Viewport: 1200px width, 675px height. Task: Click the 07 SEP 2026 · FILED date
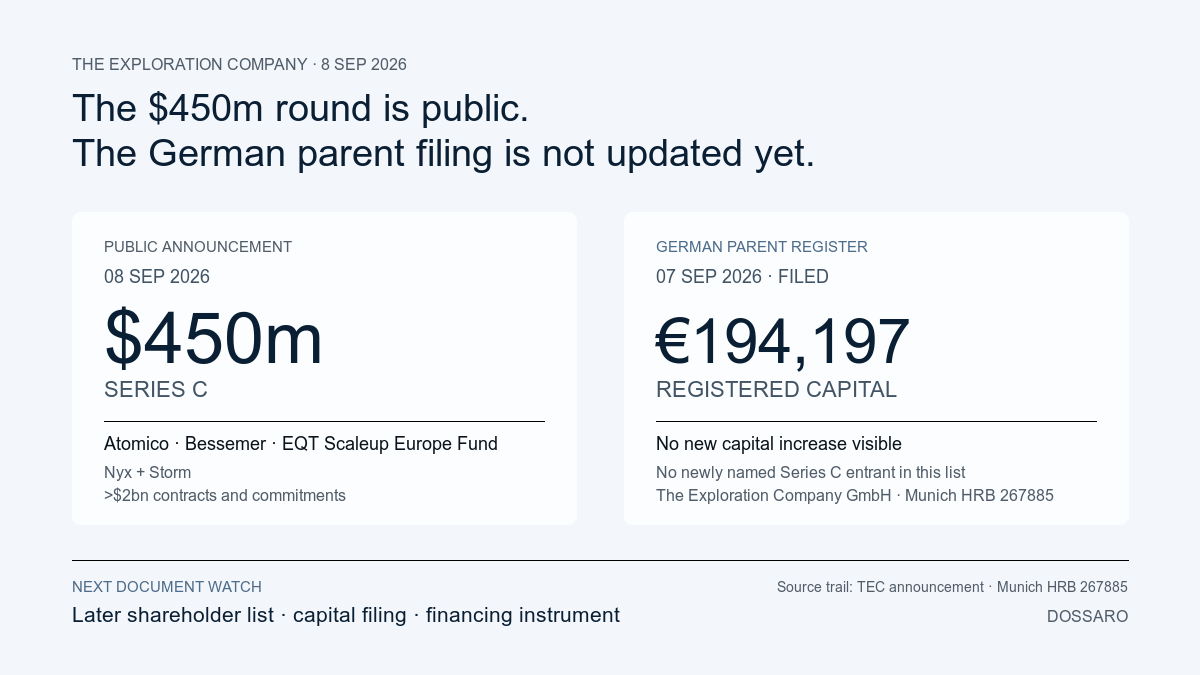click(x=742, y=277)
